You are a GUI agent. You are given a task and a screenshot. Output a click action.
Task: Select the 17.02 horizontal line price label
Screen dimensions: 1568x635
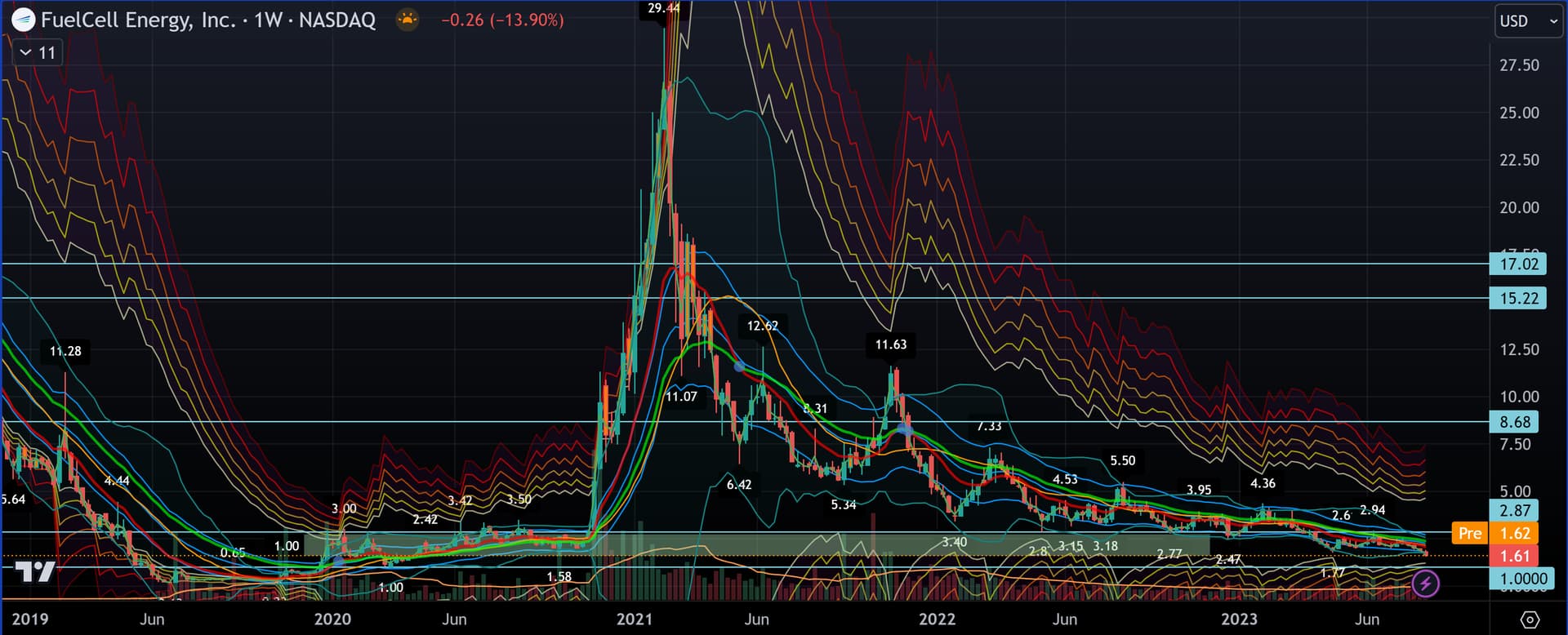click(x=1518, y=264)
